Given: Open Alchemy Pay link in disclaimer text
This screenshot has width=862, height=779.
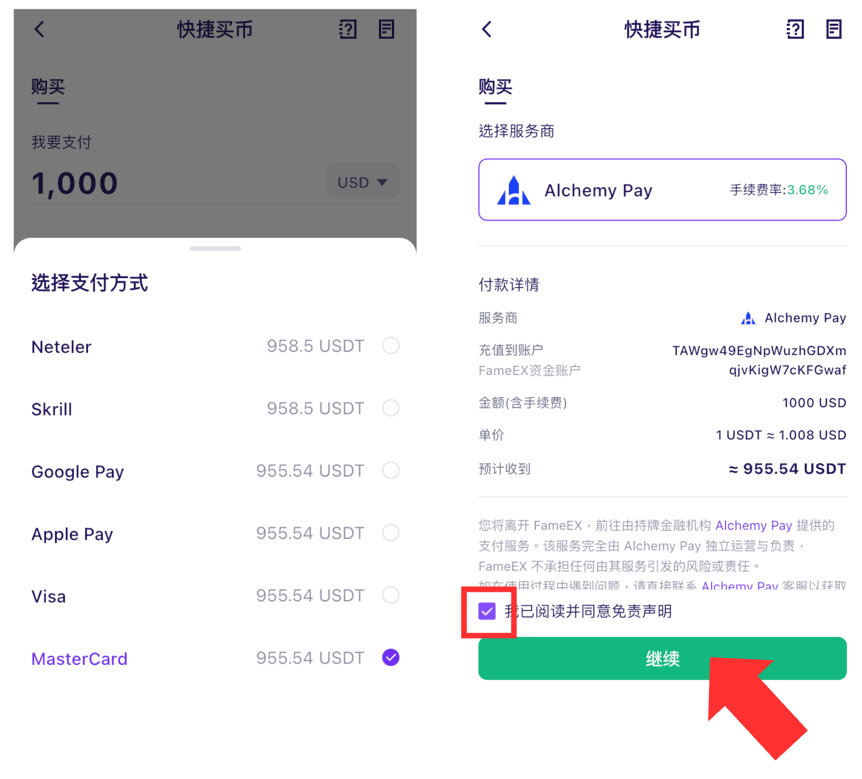Looking at the screenshot, I should (x=754, y=526).
